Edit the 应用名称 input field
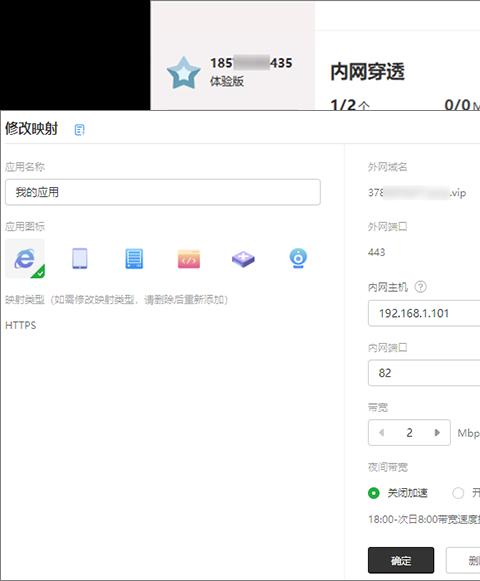This screenshot has width=480, height=581. [x=163, y=192]
